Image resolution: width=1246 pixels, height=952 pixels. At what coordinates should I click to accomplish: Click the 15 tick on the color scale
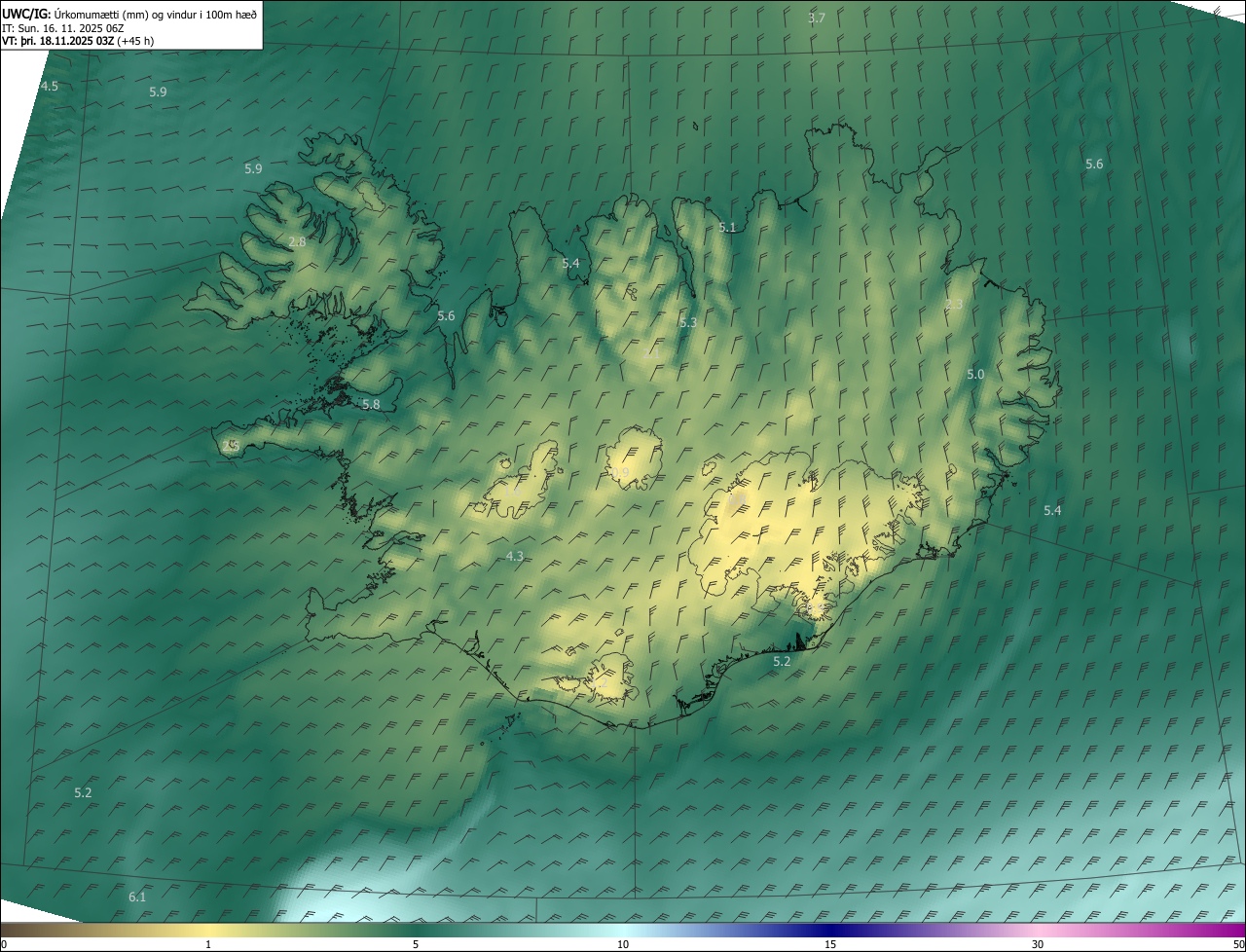[x=830, y=945]
